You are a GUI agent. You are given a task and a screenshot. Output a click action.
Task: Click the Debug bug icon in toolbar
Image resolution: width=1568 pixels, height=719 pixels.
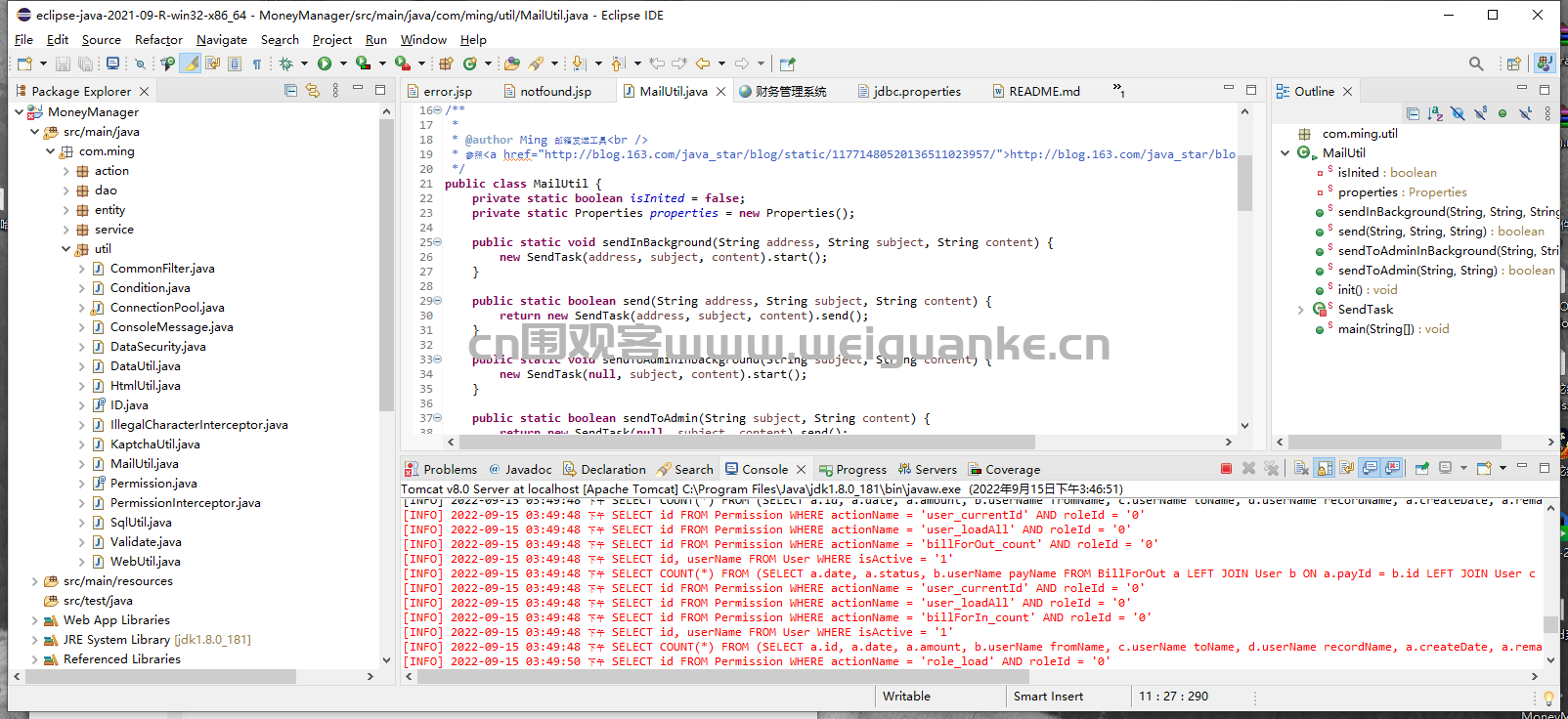(x=285, y=63)
